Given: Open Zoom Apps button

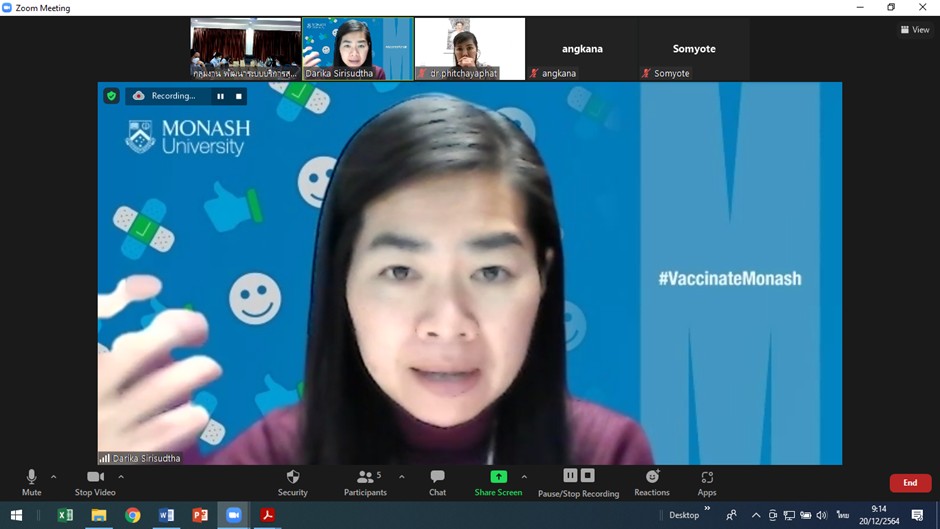Looking at the screenshot, I should click(707, 483).
